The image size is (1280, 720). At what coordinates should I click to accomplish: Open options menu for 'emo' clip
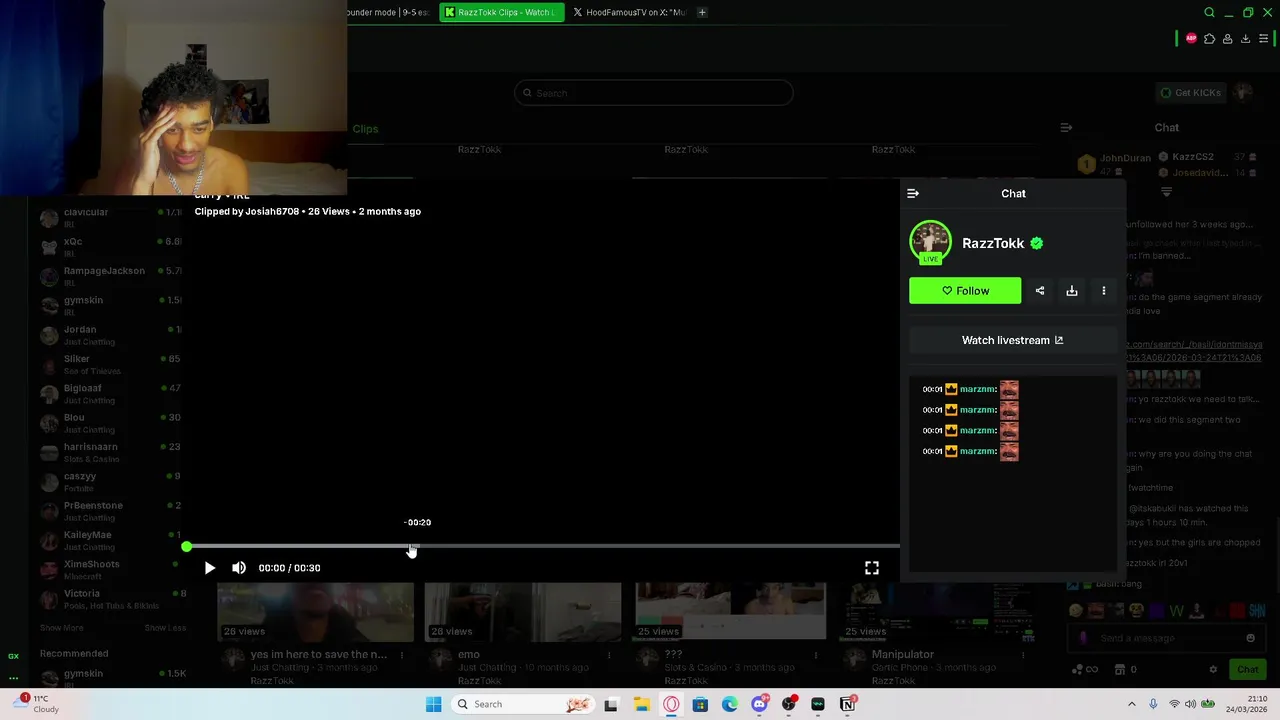point(609,655)
